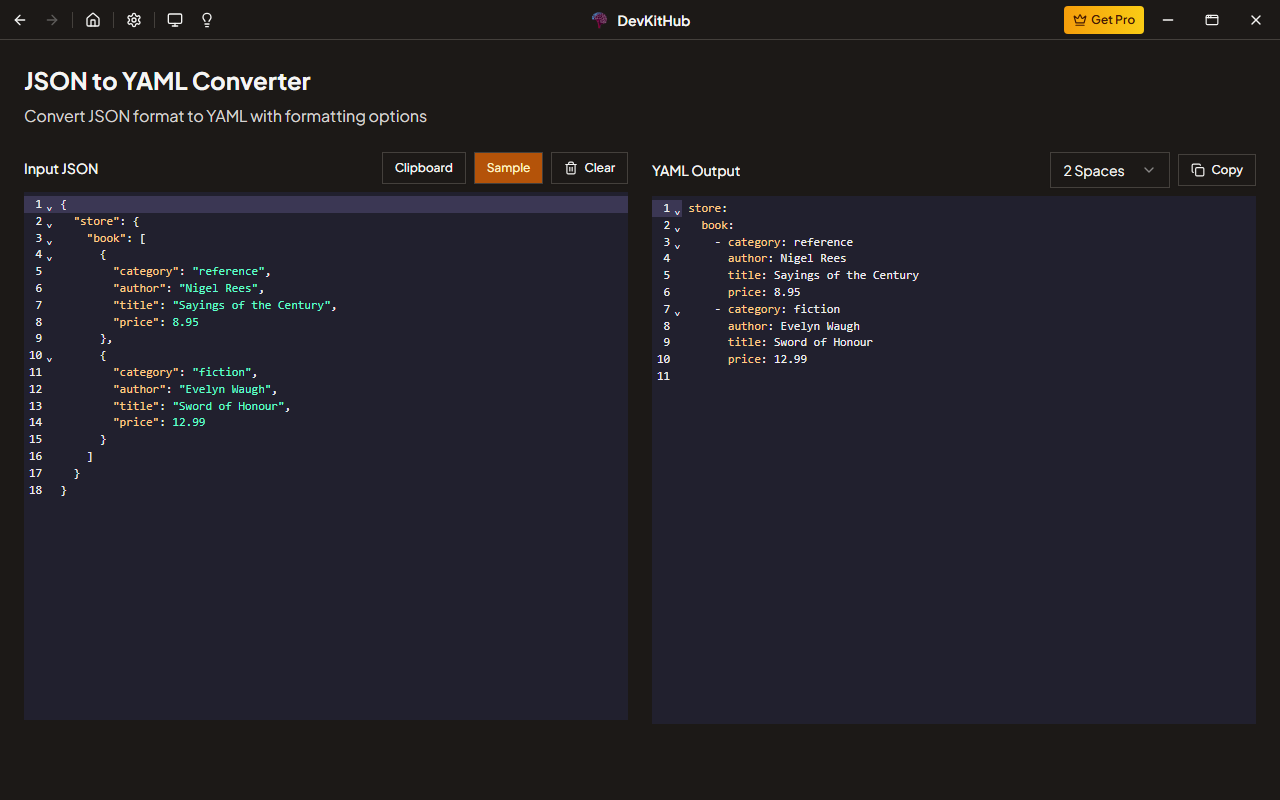Click "fiction" value in JSON input
This screenshot has width=1280, height=800.
click(222, 372)
